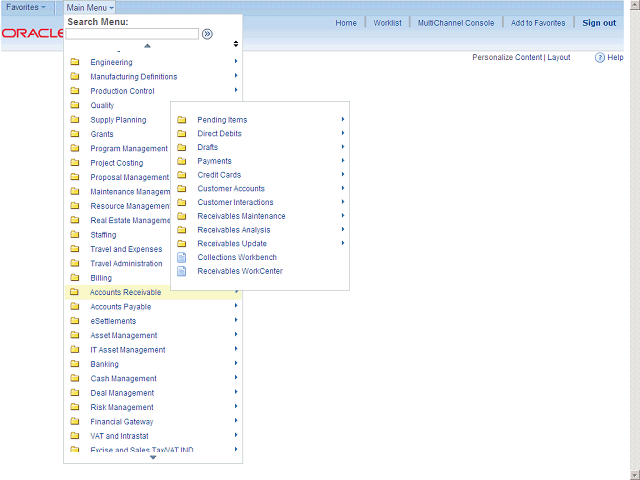
Task: Click the Sign out link
Action: tap(599, 23)
